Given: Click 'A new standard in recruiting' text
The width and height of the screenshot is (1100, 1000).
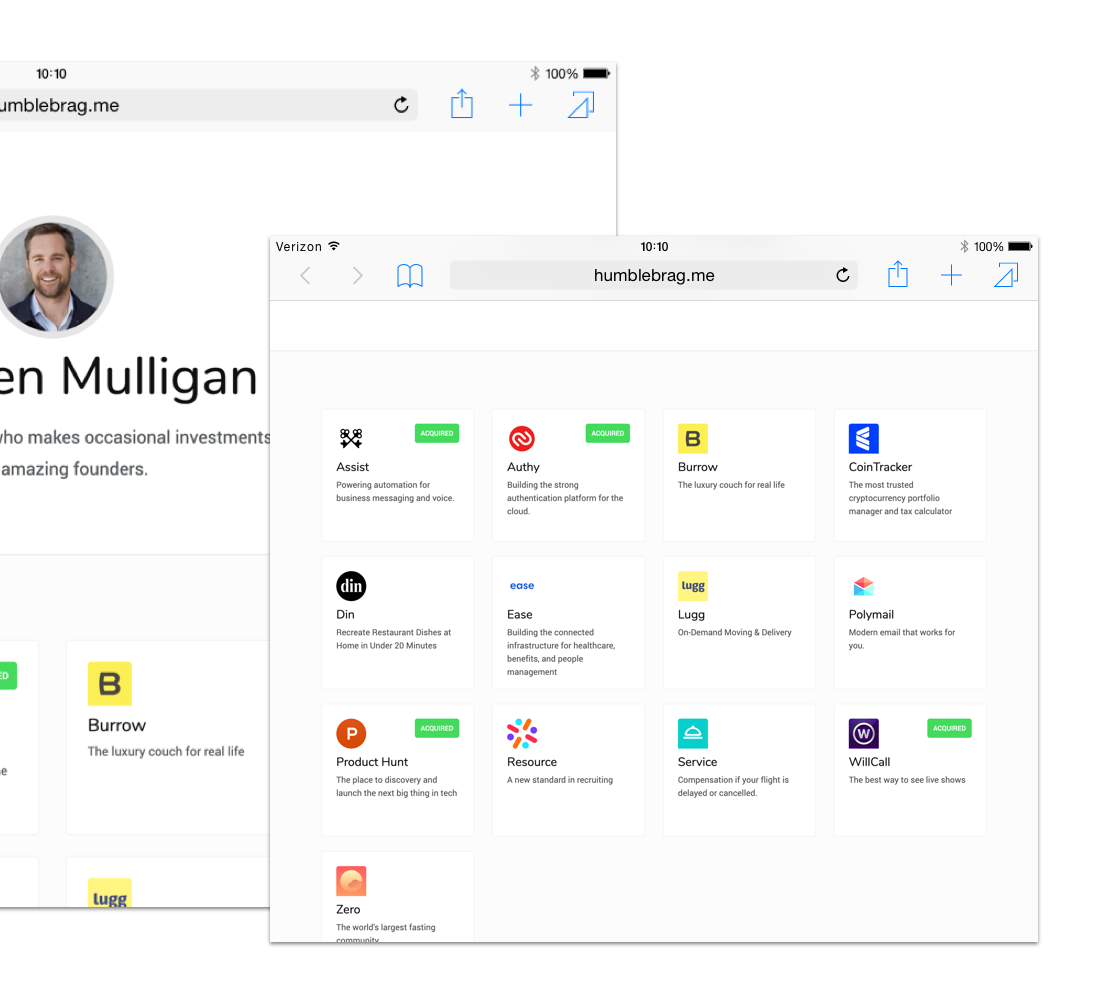Looking at the screenshot, I should coord(560,780).
